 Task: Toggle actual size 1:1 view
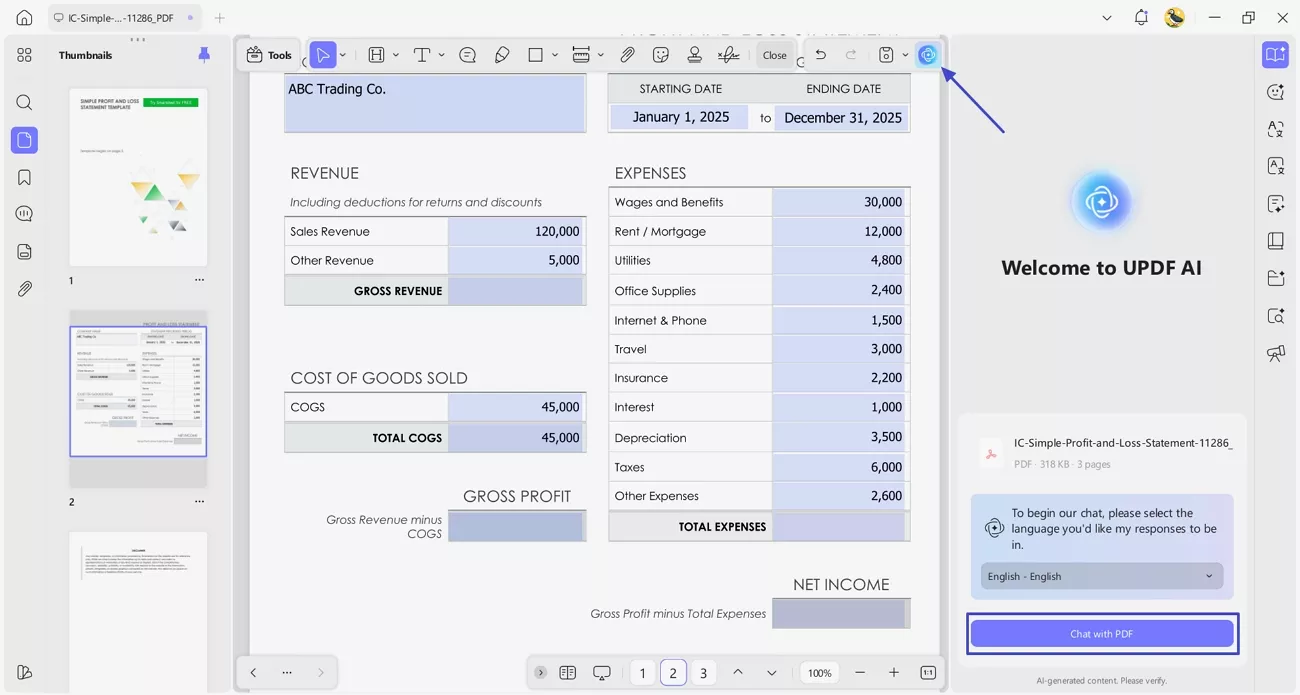click(927, 673)
